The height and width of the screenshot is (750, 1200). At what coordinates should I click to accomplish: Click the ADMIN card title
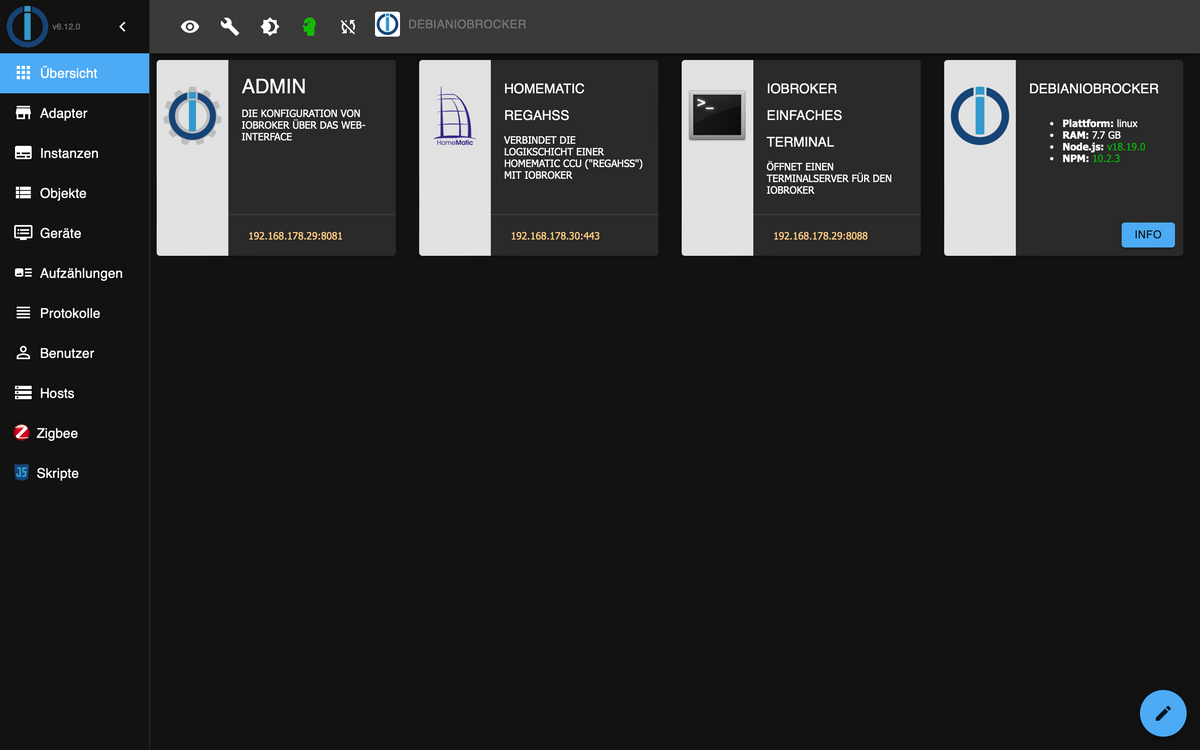pyautogui.click(x=274, y=87)
